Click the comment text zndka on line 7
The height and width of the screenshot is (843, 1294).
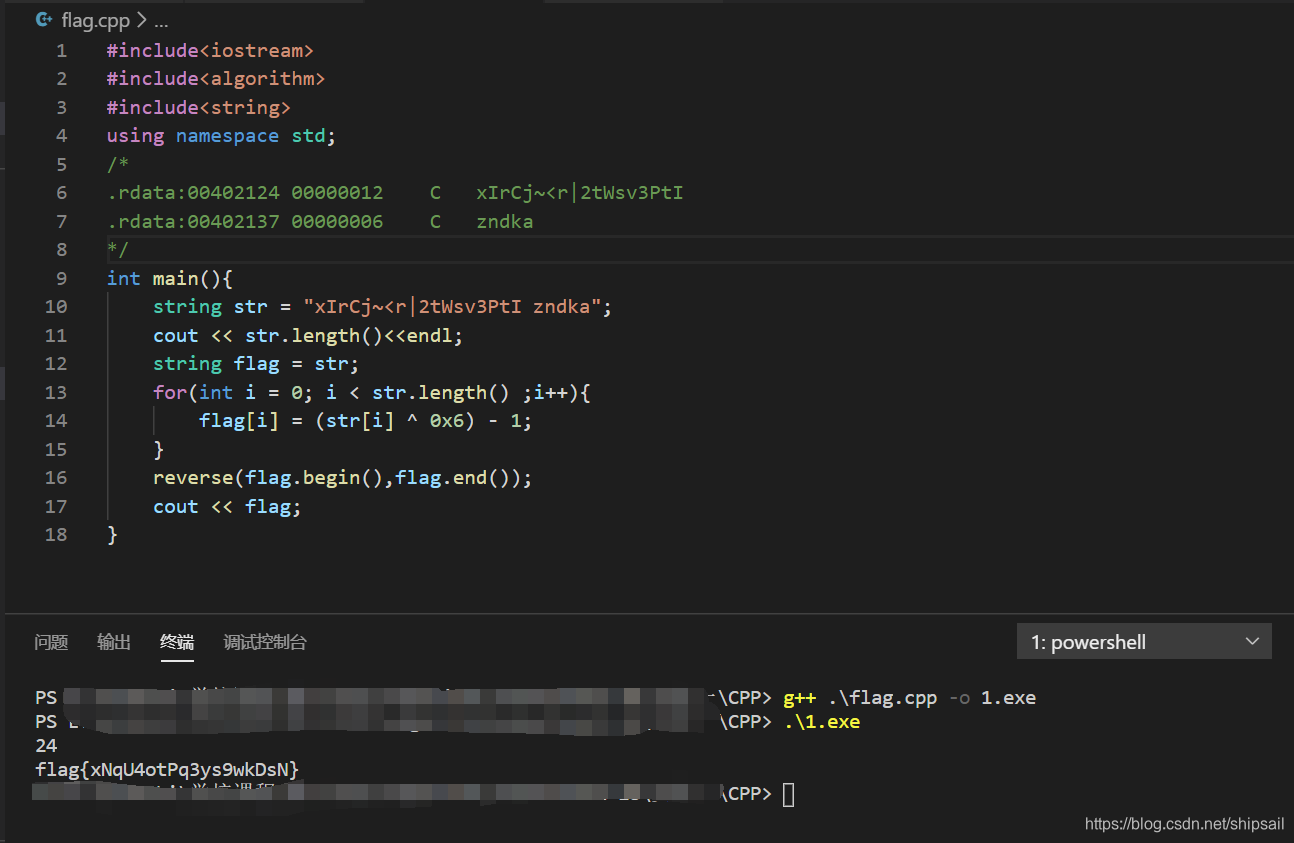[x=505, y=221]
